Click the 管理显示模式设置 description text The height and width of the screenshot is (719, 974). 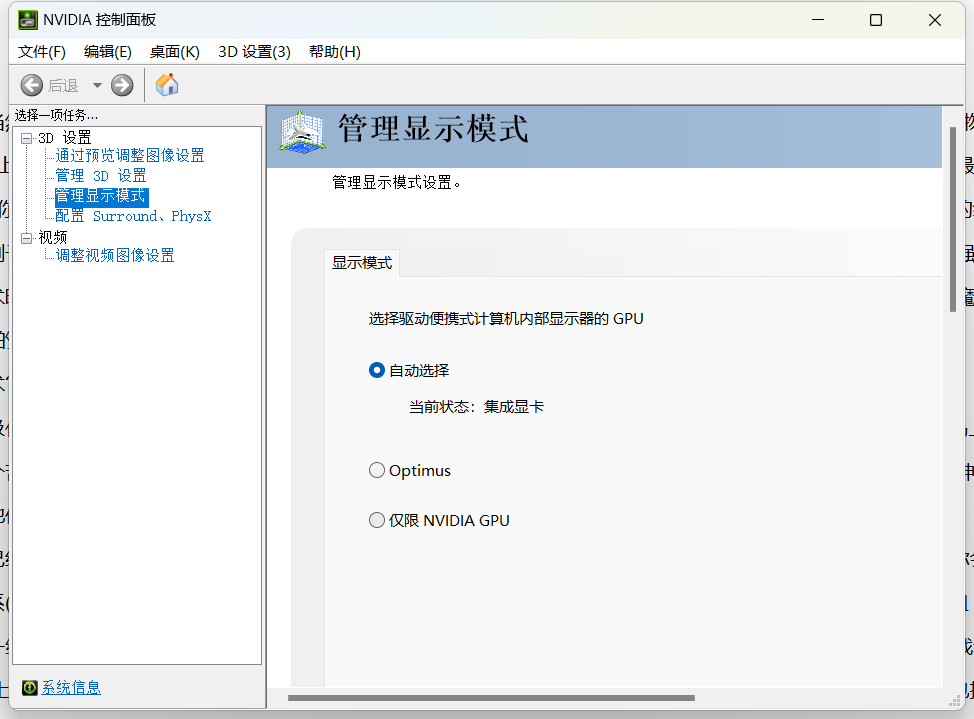[396, 183]
